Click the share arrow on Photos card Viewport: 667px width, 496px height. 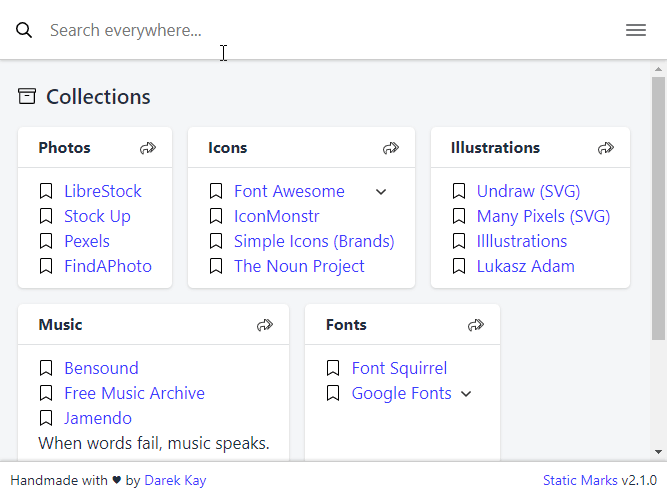point(148,148)
